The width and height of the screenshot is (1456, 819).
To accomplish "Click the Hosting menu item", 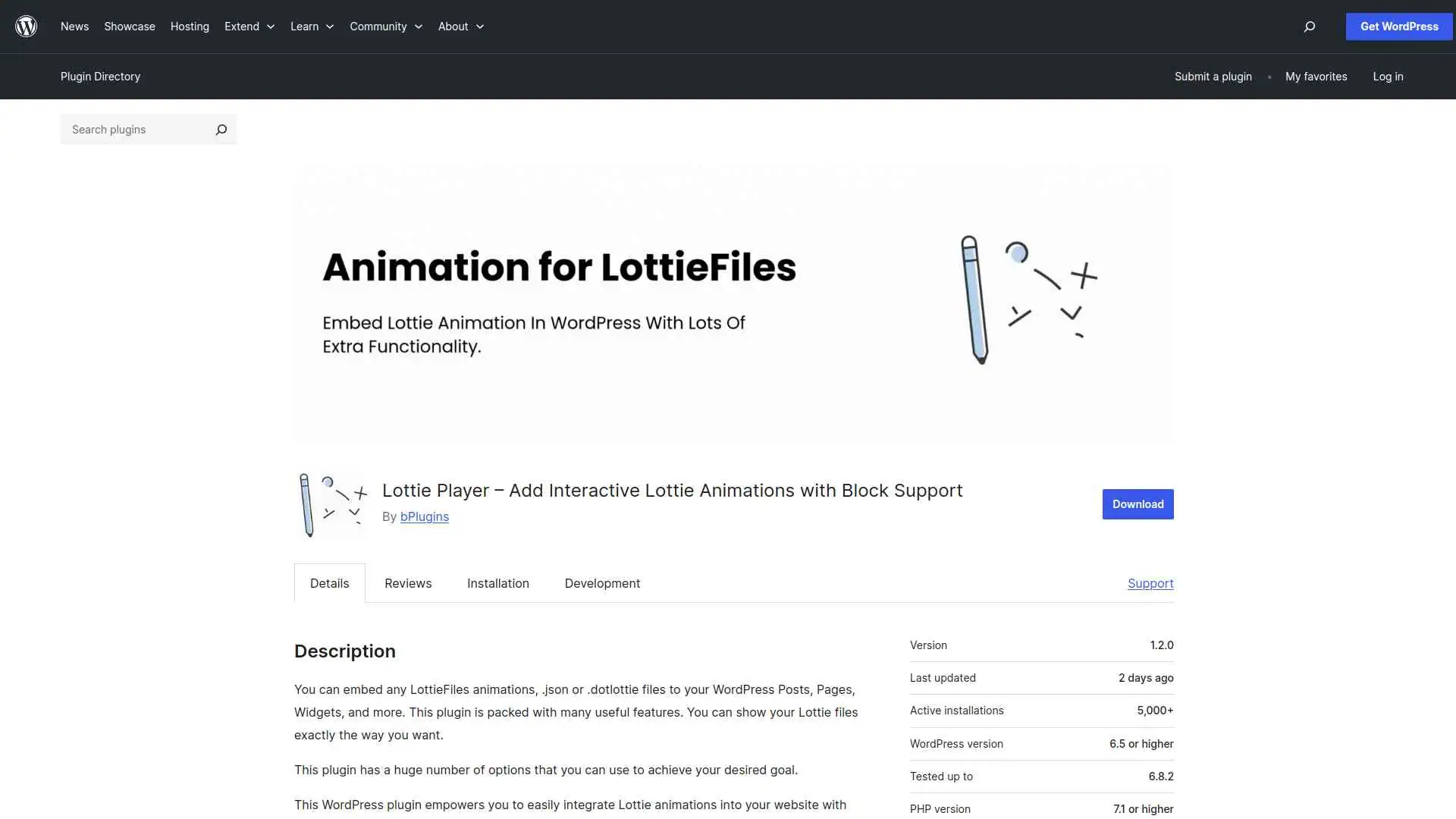I will [x=189, y=27].
